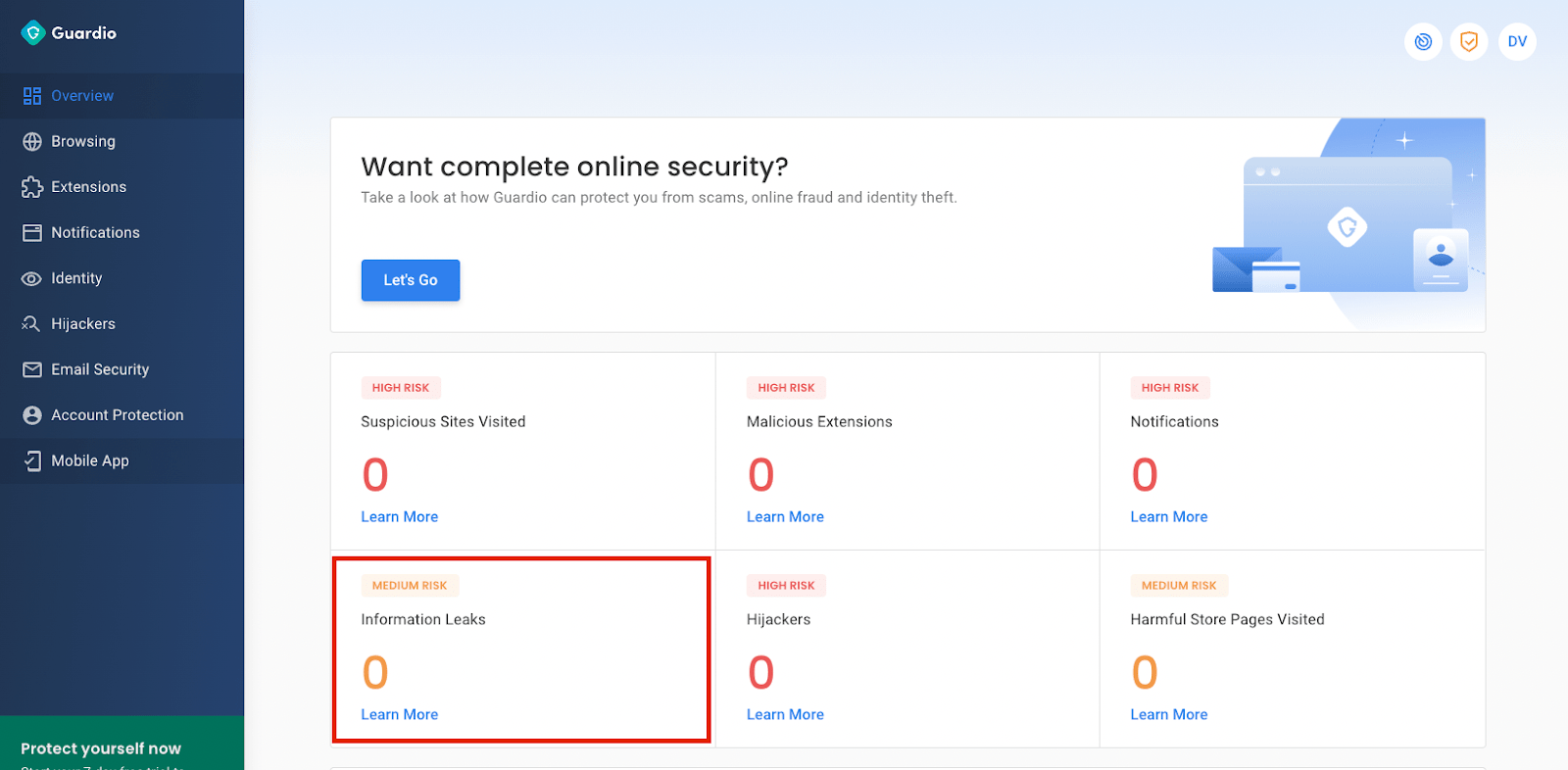1568x770 pixels.
Task: Click the Extensions puzzle piece icon
Action: point(32,187)
